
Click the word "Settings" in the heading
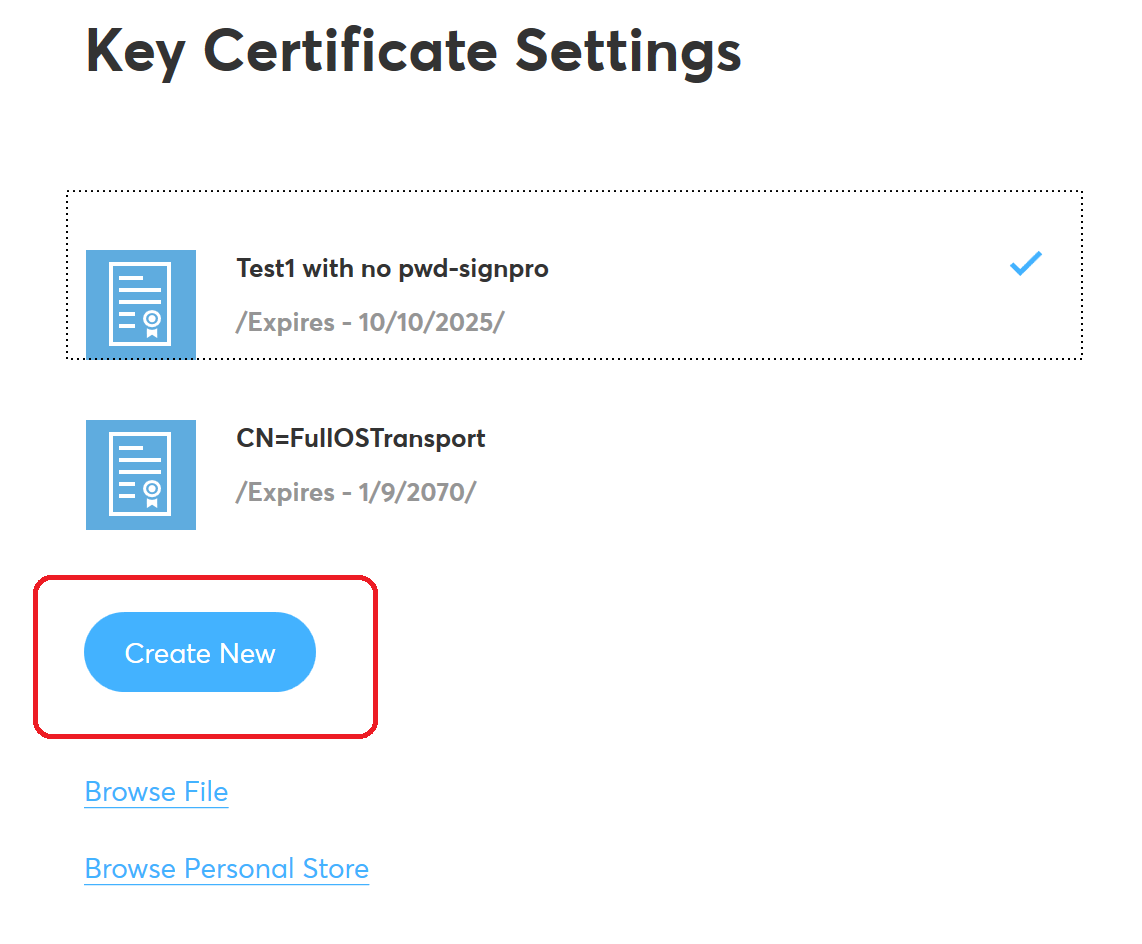coord(628,52)
